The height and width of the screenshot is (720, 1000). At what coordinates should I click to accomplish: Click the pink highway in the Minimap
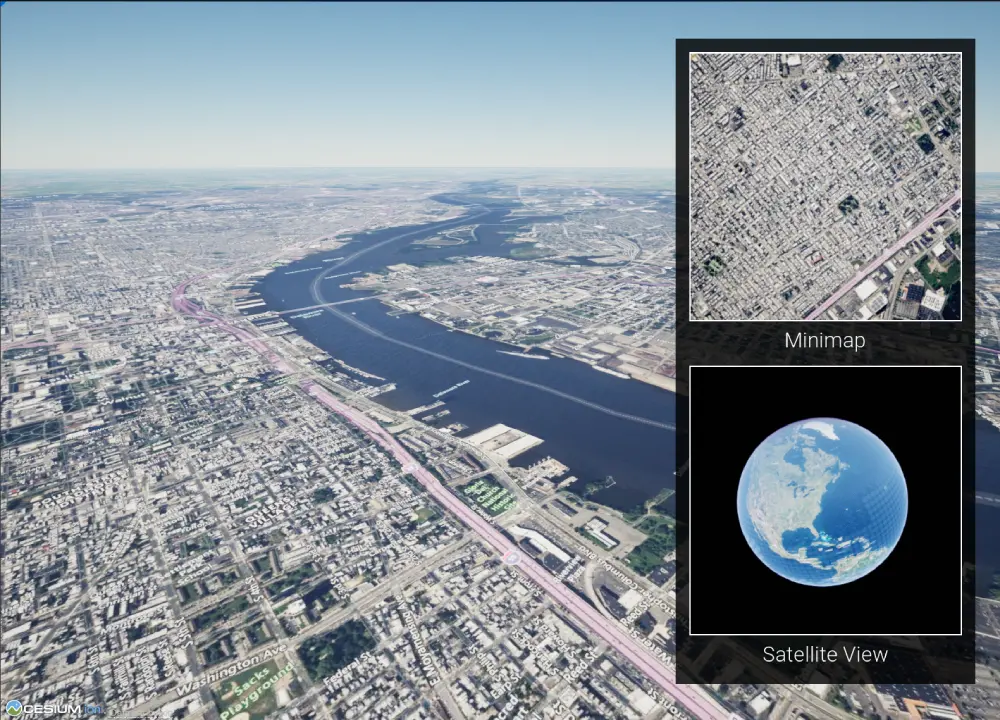[x=885, y=255]
